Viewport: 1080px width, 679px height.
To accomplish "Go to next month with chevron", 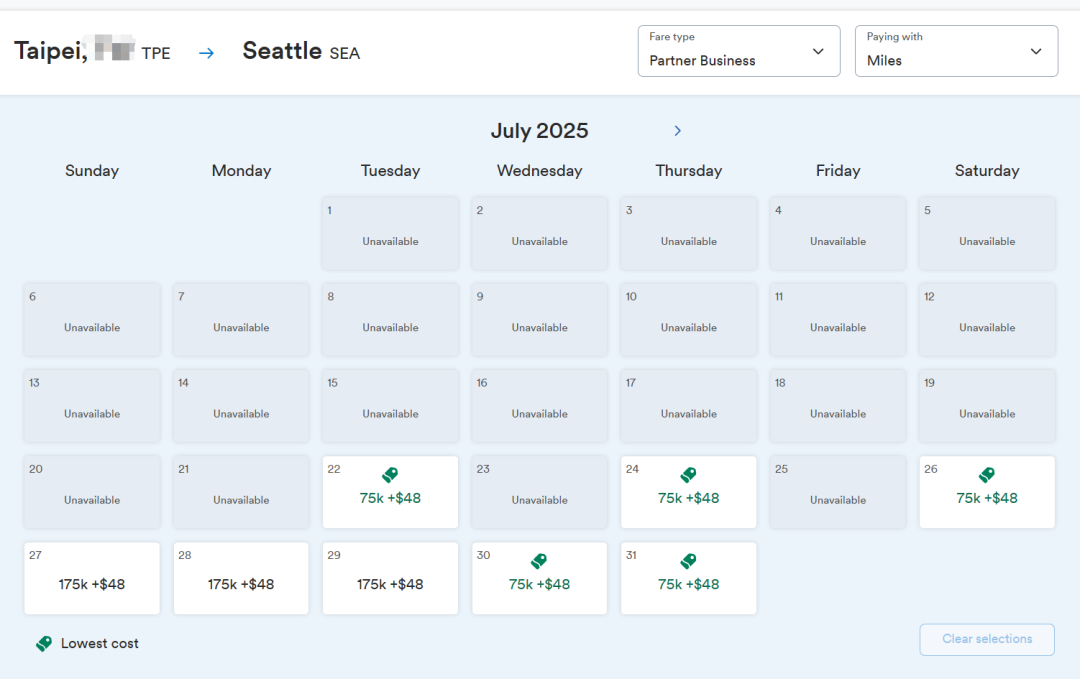I will pyautogui.click(x=677, y=131).
